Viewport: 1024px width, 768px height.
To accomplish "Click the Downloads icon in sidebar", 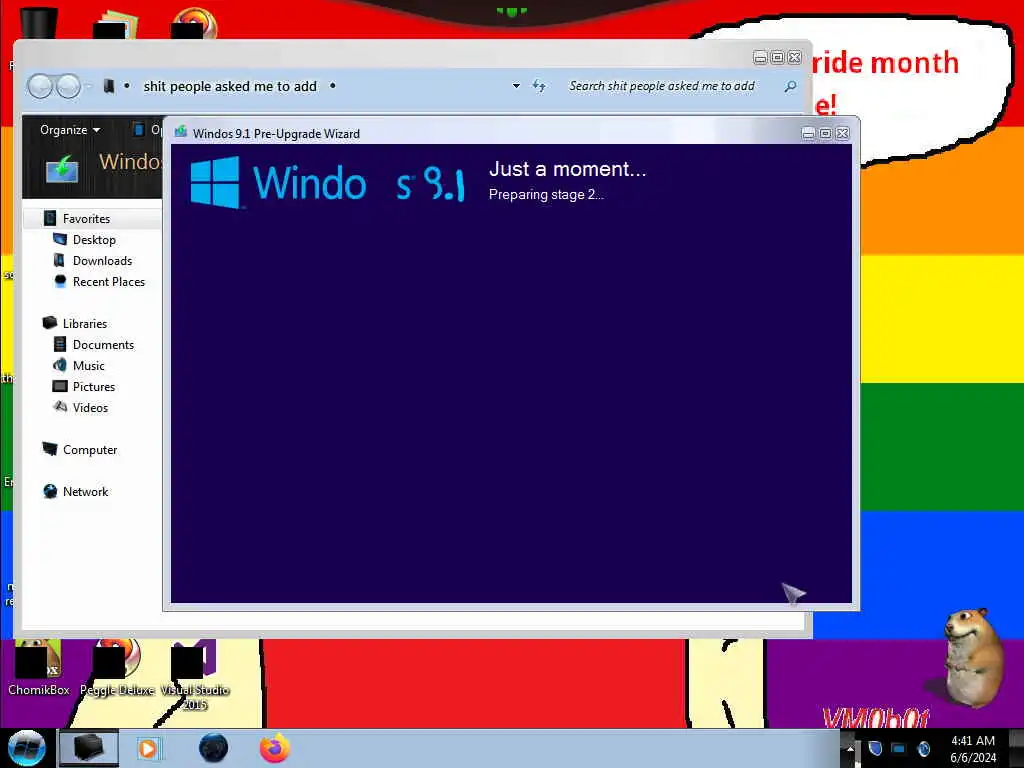I will point(59,260).
